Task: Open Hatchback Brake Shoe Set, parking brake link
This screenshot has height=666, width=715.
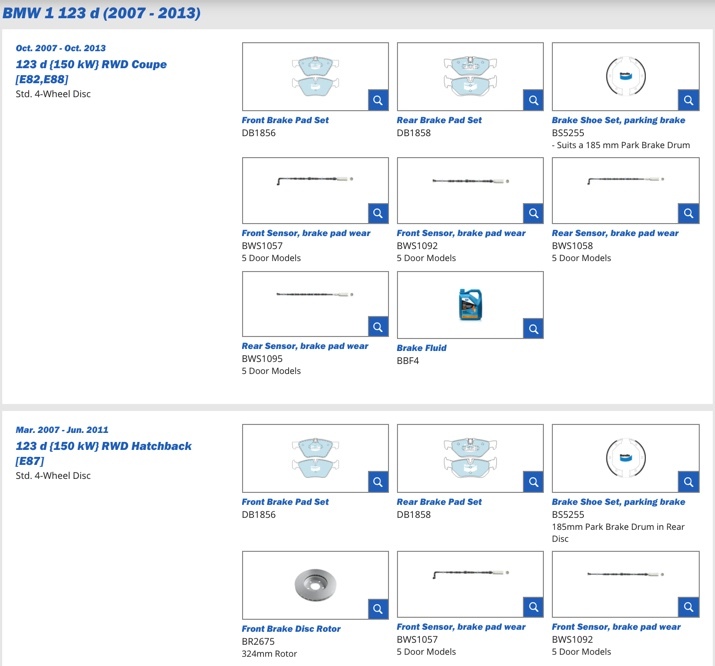Action: point(618,502)
